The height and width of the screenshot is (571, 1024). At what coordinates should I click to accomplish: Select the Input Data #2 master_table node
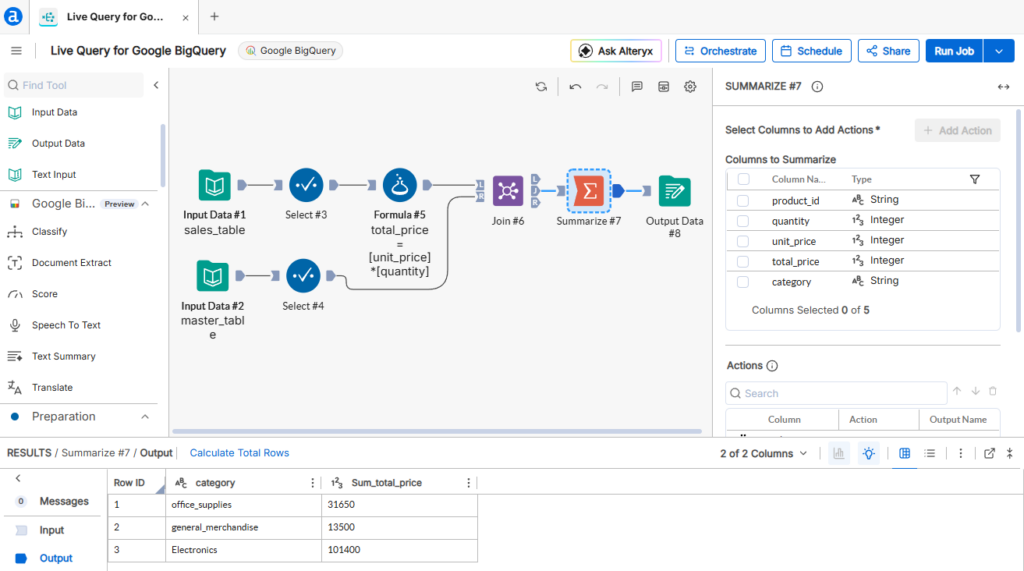[x=212, y=276]
